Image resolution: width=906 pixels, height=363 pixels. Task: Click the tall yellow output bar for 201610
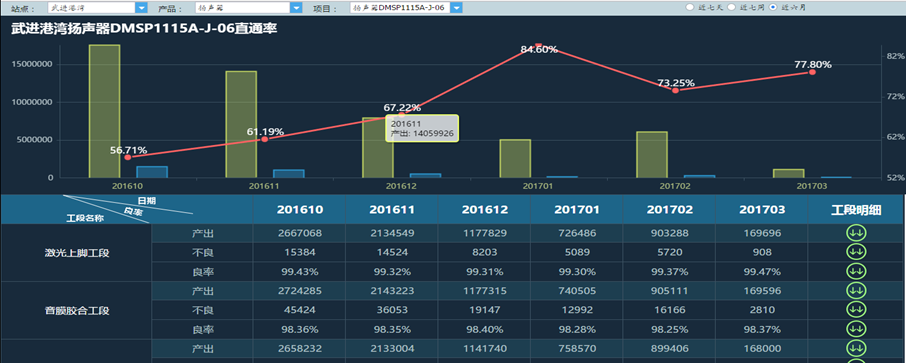[105, 111]
